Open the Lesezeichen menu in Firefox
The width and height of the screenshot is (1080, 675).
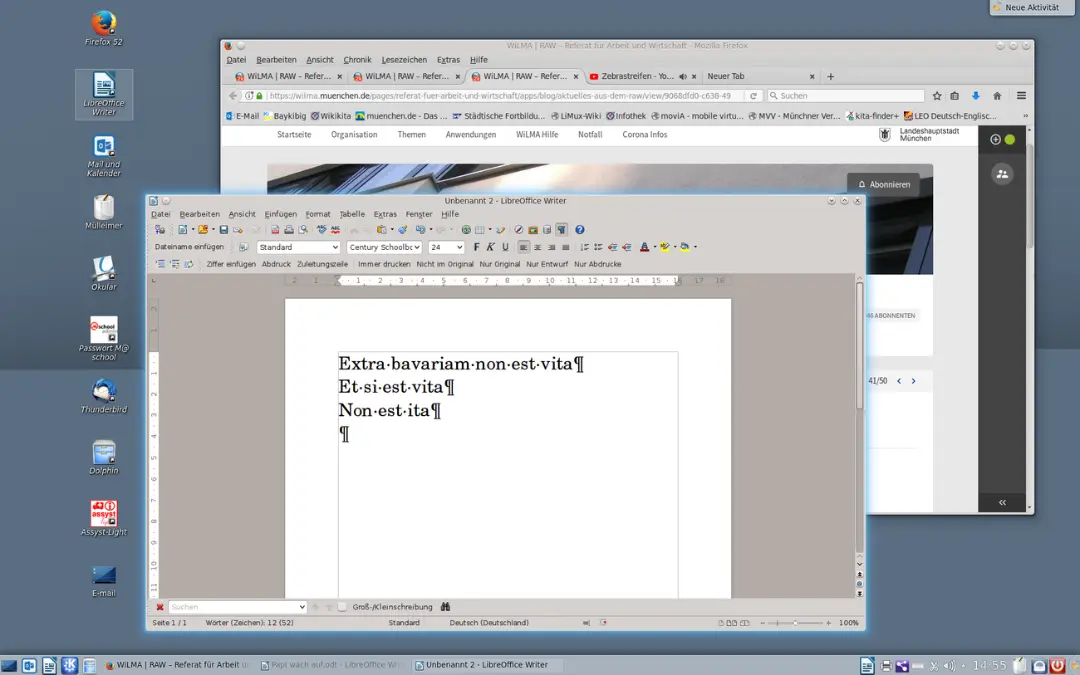404,60
